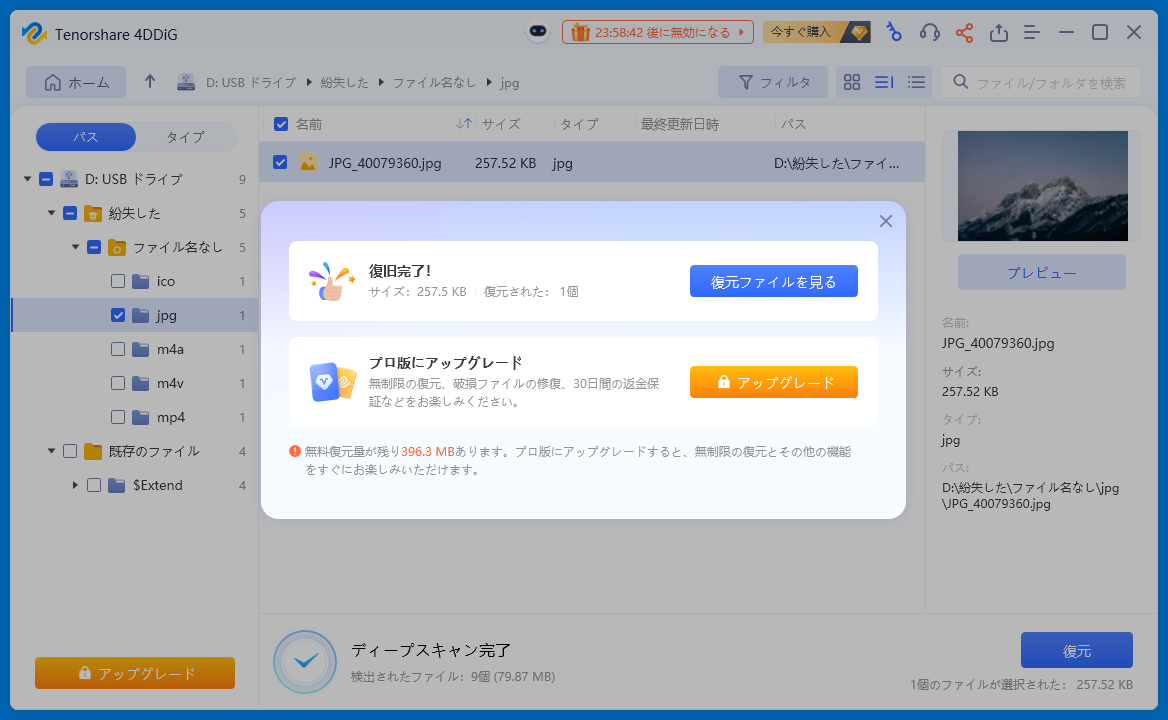Screen dimensions: 1168x720
Task: Click the up arrow navigation icon
Action: (150, 82)
